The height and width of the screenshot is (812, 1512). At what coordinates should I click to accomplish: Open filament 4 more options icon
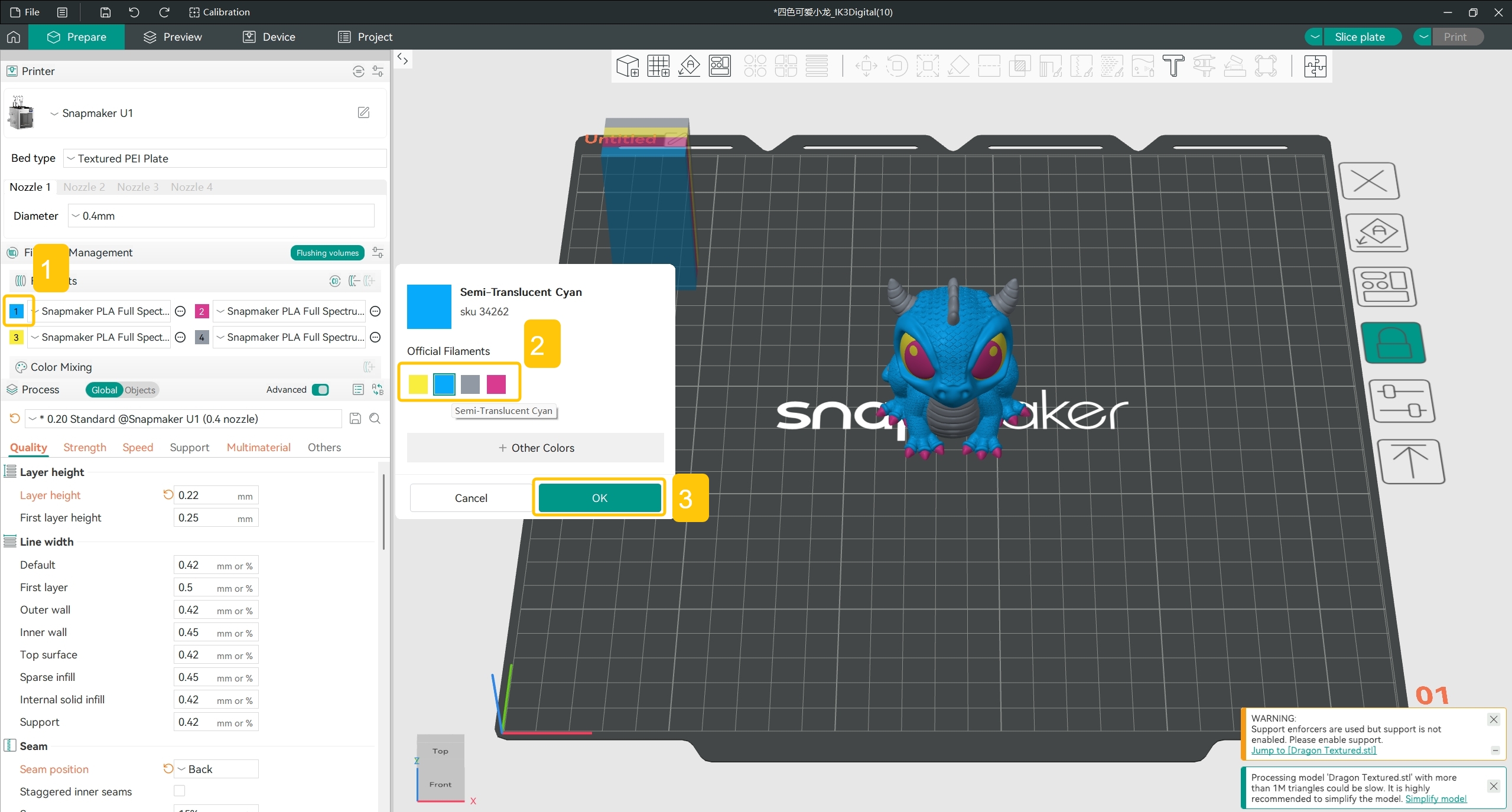[x=375, y=337]
